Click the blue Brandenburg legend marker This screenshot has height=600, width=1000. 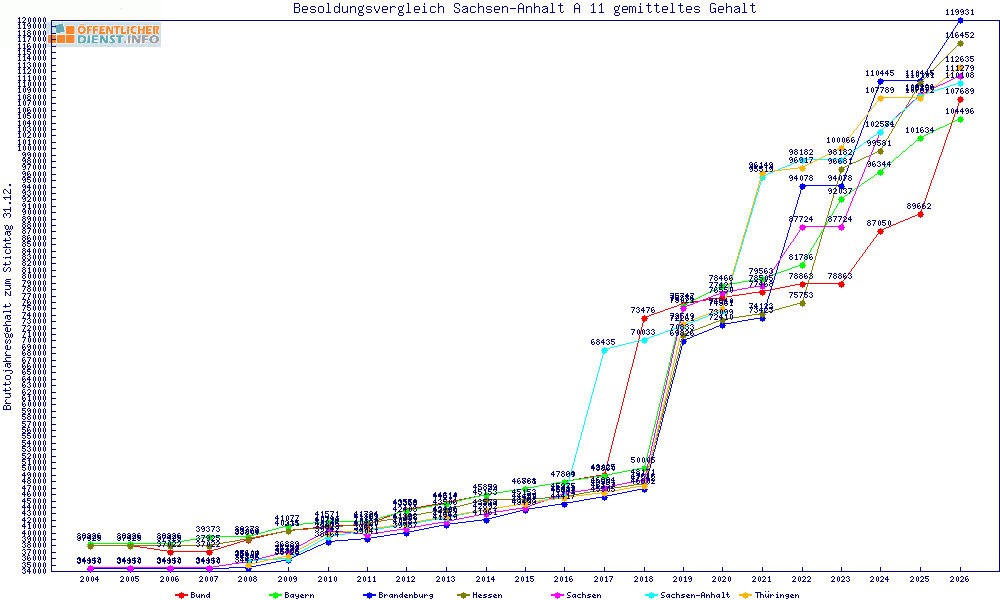369,595
